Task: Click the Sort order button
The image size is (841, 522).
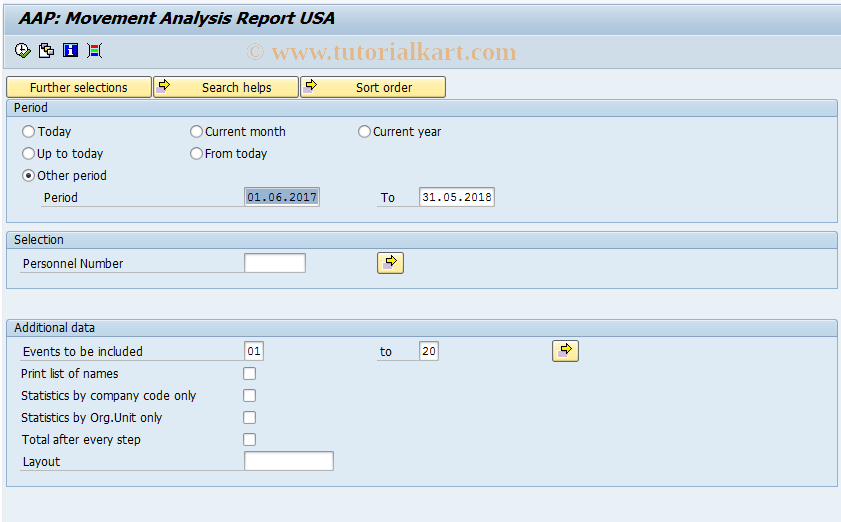Action: [x=373, y=87]
